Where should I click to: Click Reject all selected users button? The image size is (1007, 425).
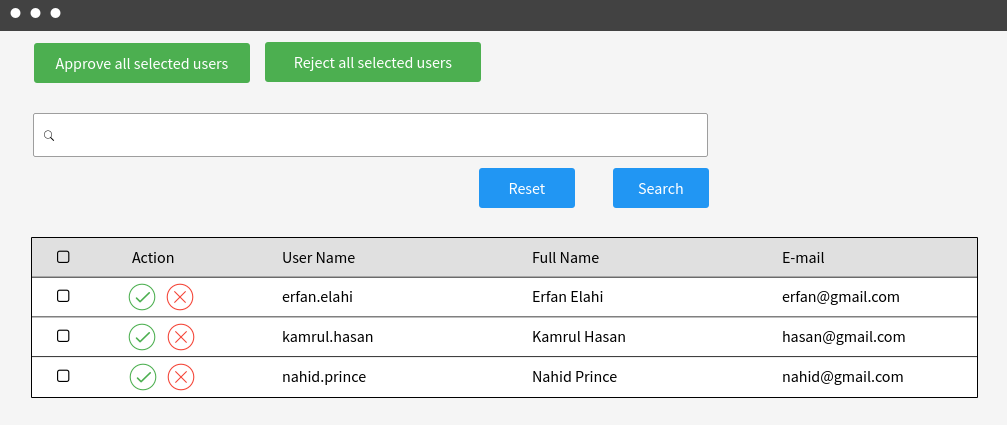click(x=372, y=62)
